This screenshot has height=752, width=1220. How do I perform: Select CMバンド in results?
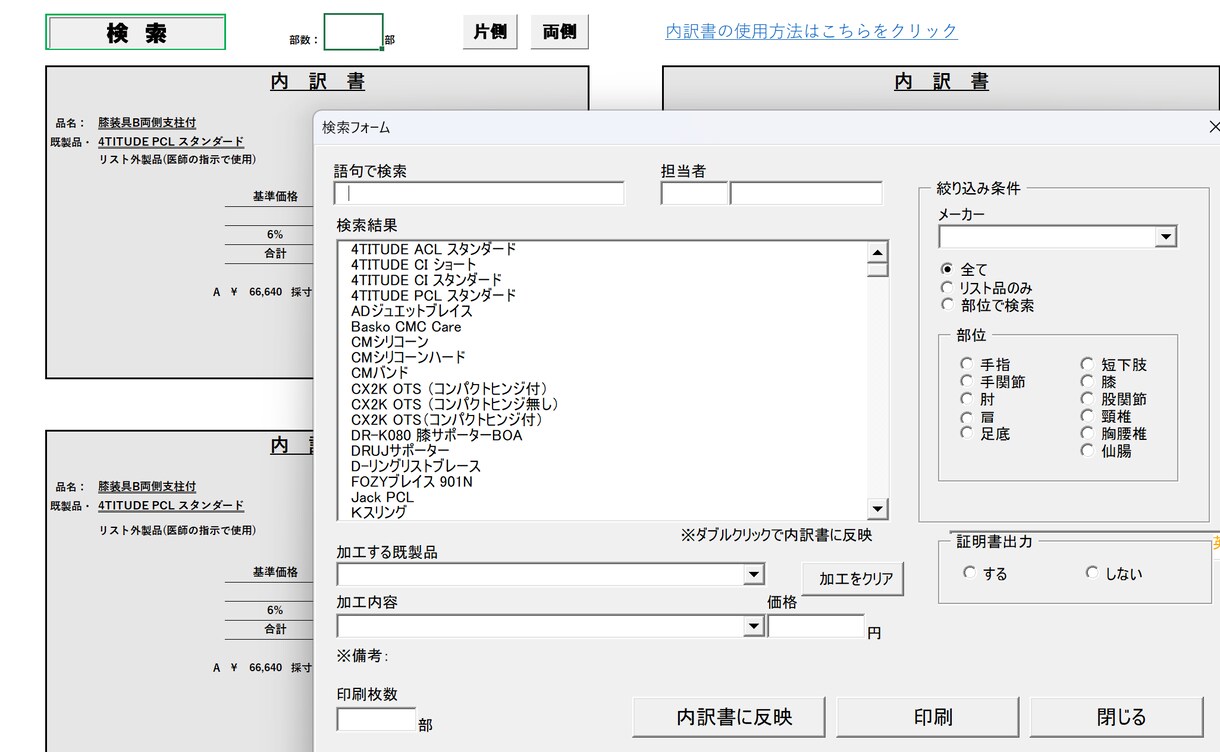pyautogui.click(x=379, y=373)
